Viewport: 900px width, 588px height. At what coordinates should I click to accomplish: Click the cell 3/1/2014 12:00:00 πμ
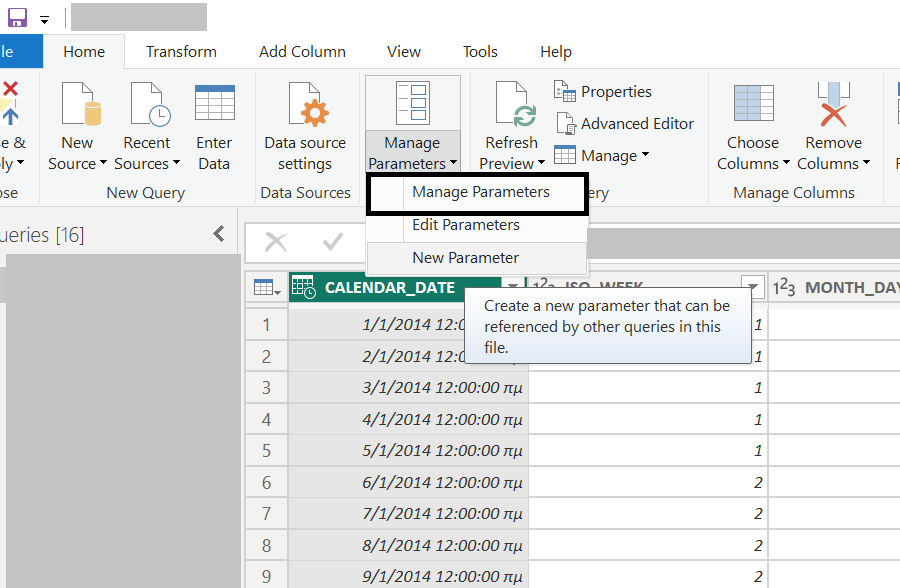pyautogui.click(x=409, y=388)
